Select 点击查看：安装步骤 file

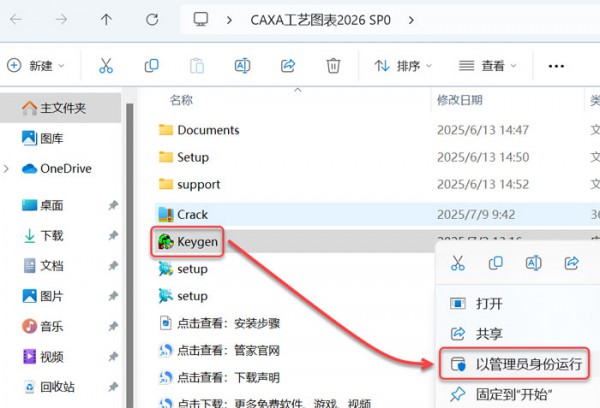point(219,323)
